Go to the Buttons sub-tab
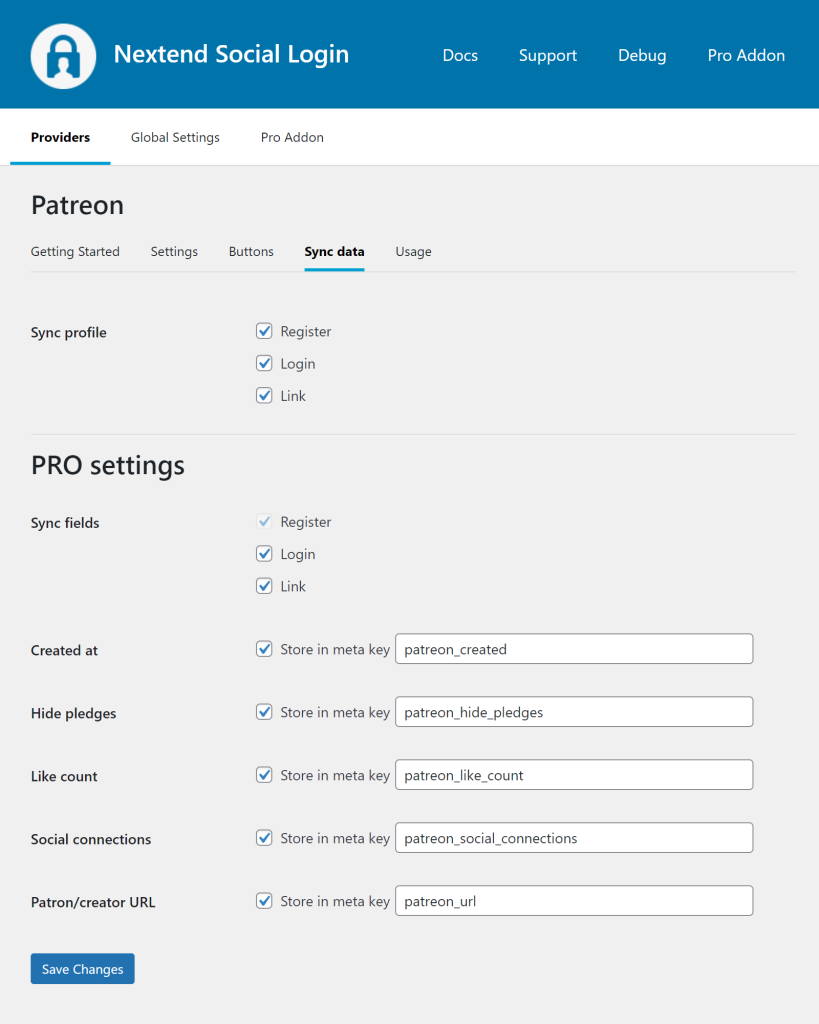This screenshot has width=819, height=1024. [x=251, y=252]
